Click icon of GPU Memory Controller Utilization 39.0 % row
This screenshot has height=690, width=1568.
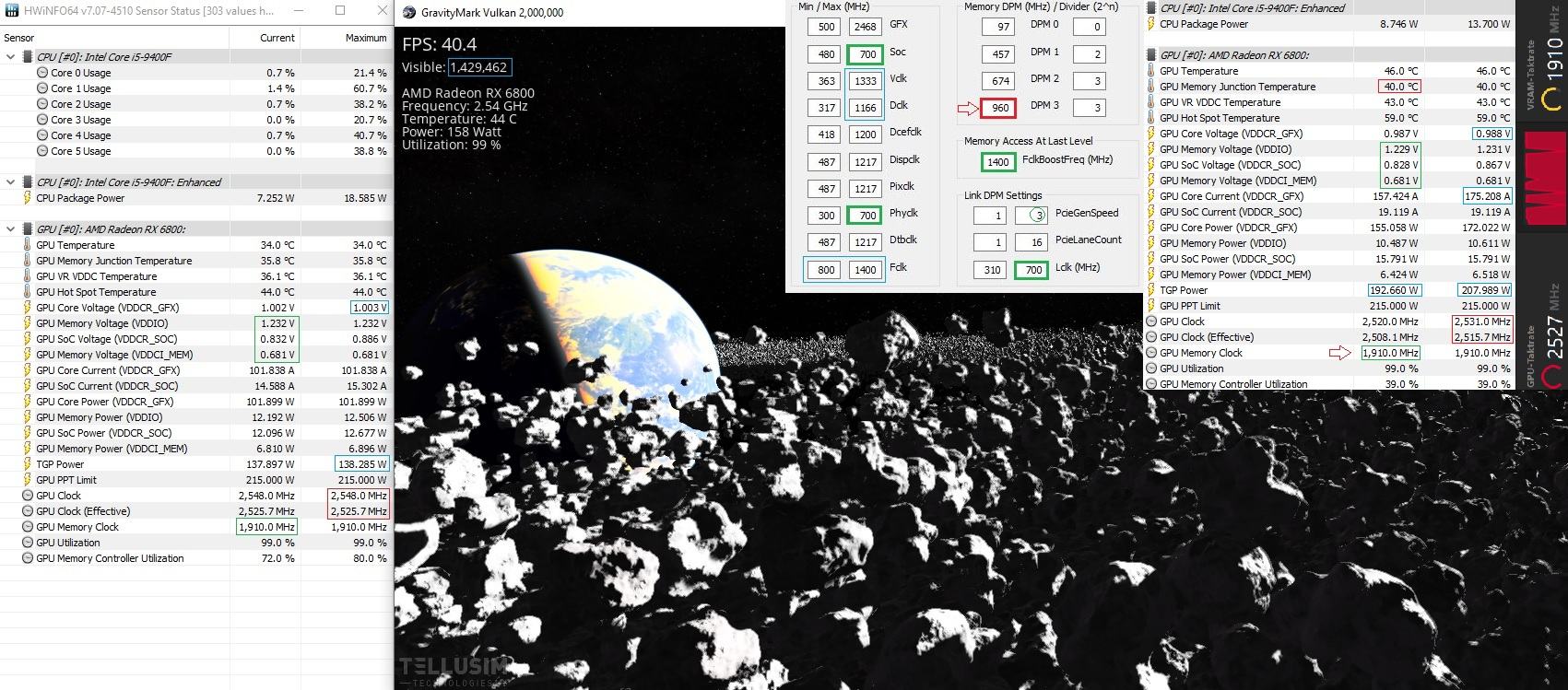click(x=1151, y=384)
